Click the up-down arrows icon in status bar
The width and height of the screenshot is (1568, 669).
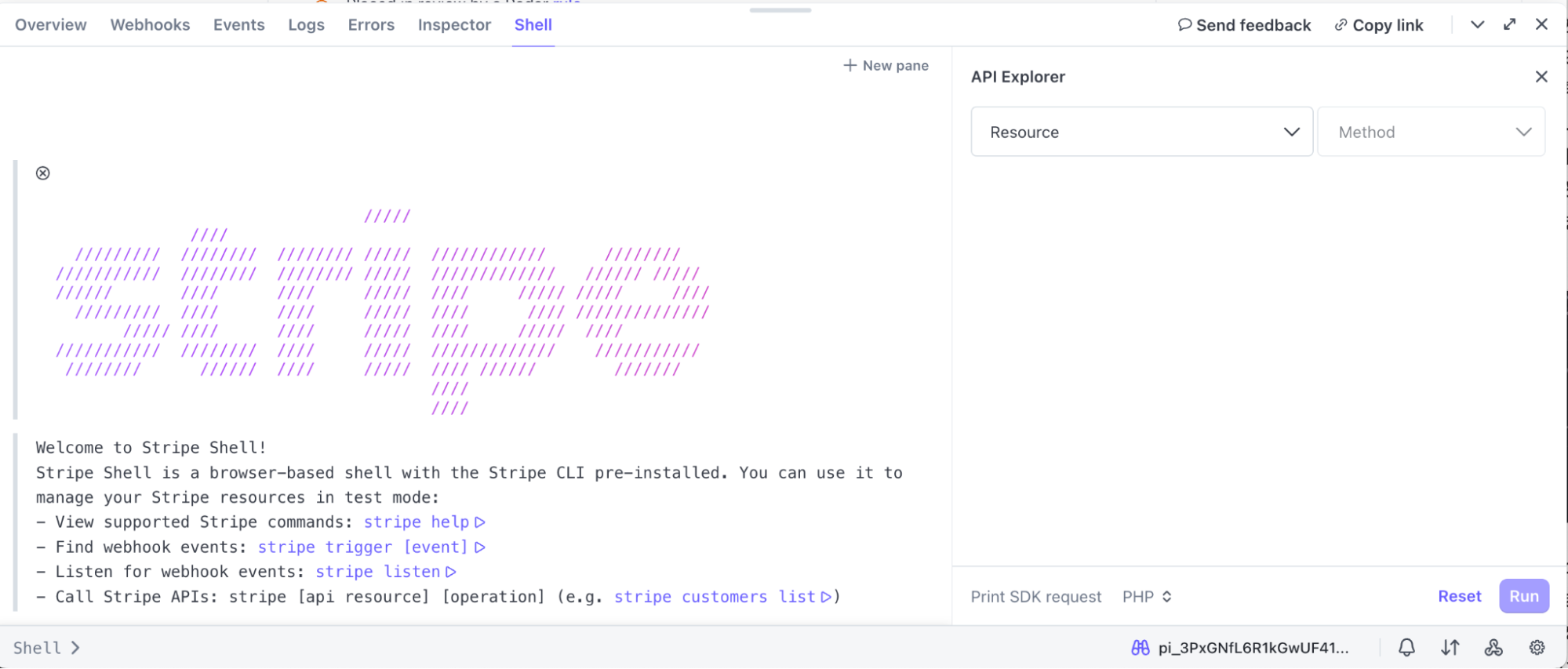(1450, 647)
